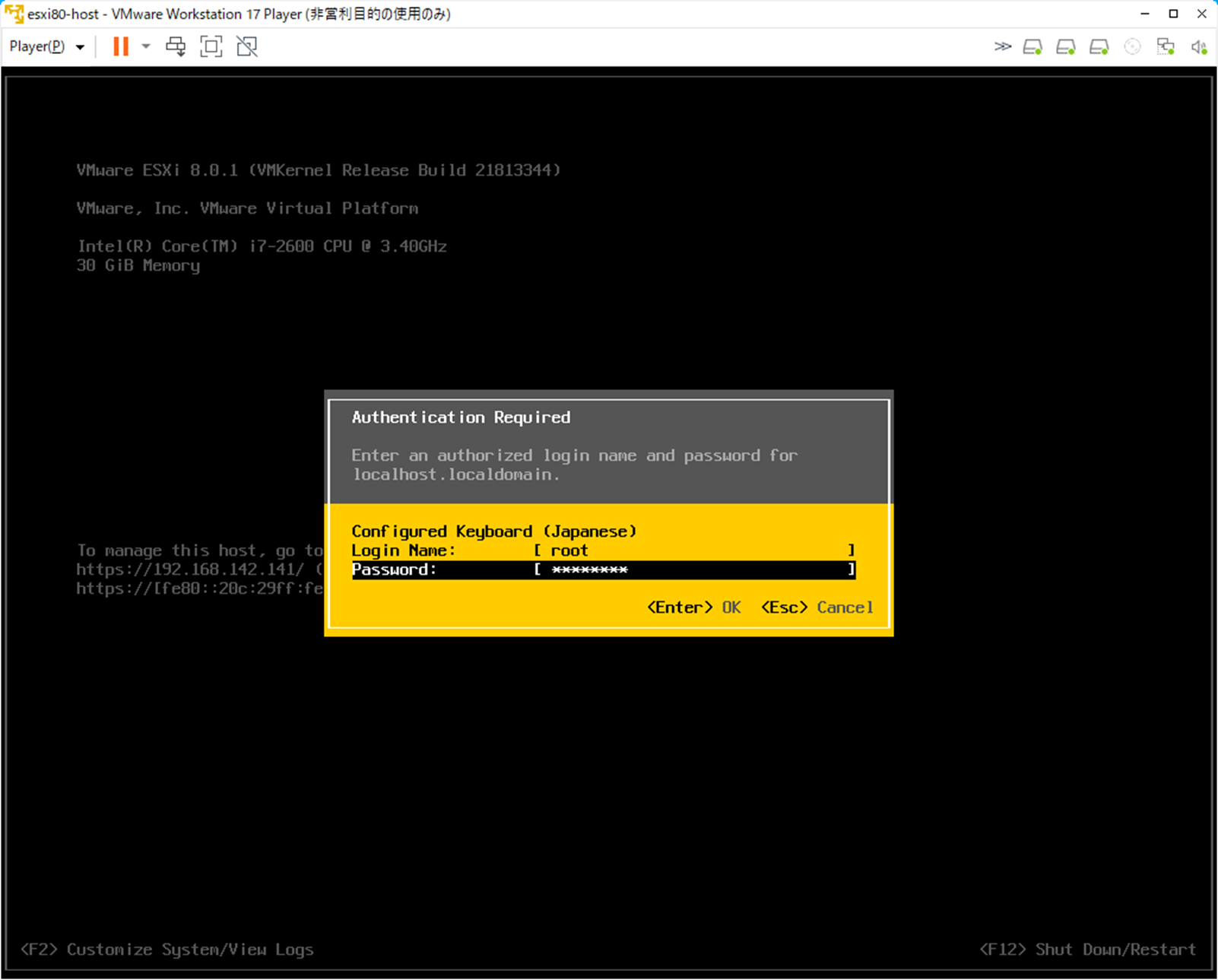Click the 'To manage this host, go to' text
1218x980 pixels.
tap(200, 550)
